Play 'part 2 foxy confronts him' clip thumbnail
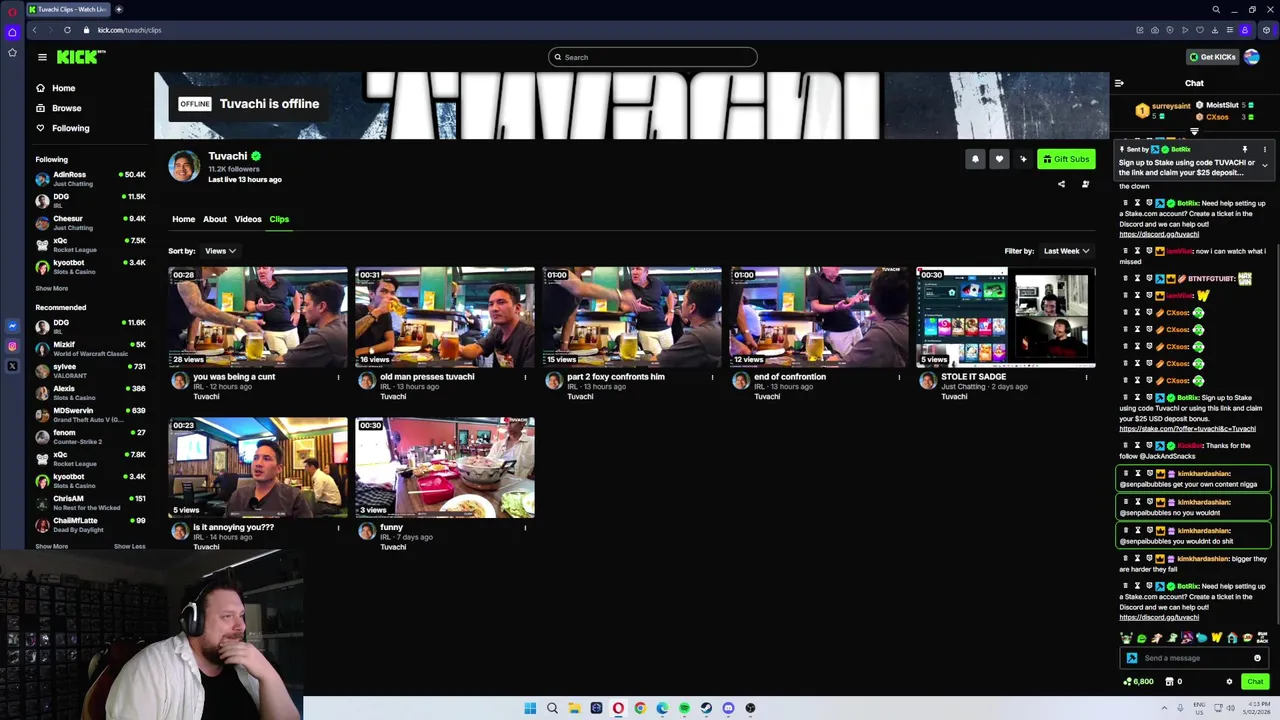 click(x=632, y=317)
